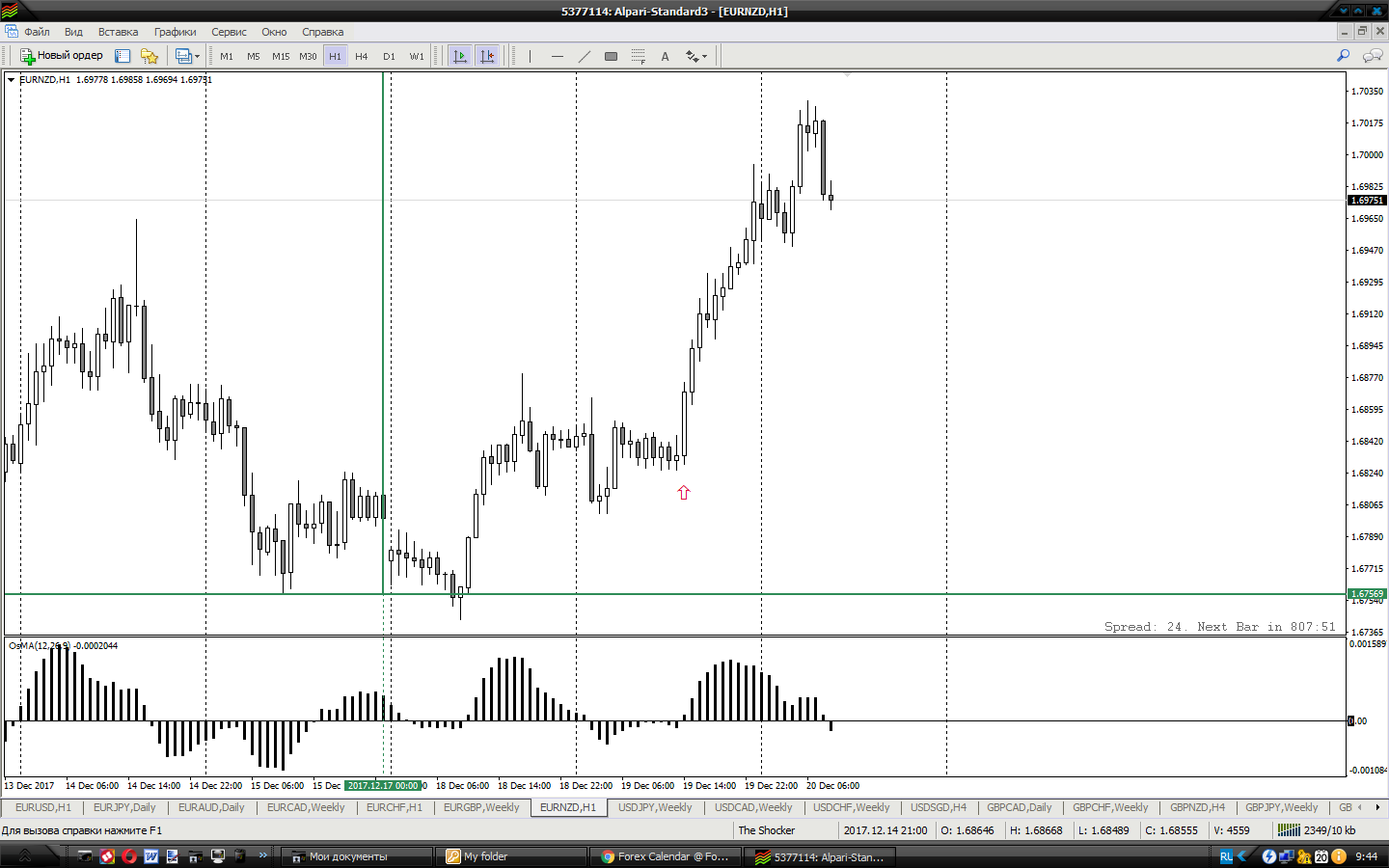Select the pink arrow object on chart
Screen dimensions: 1389x868
[x=684, y=493]
